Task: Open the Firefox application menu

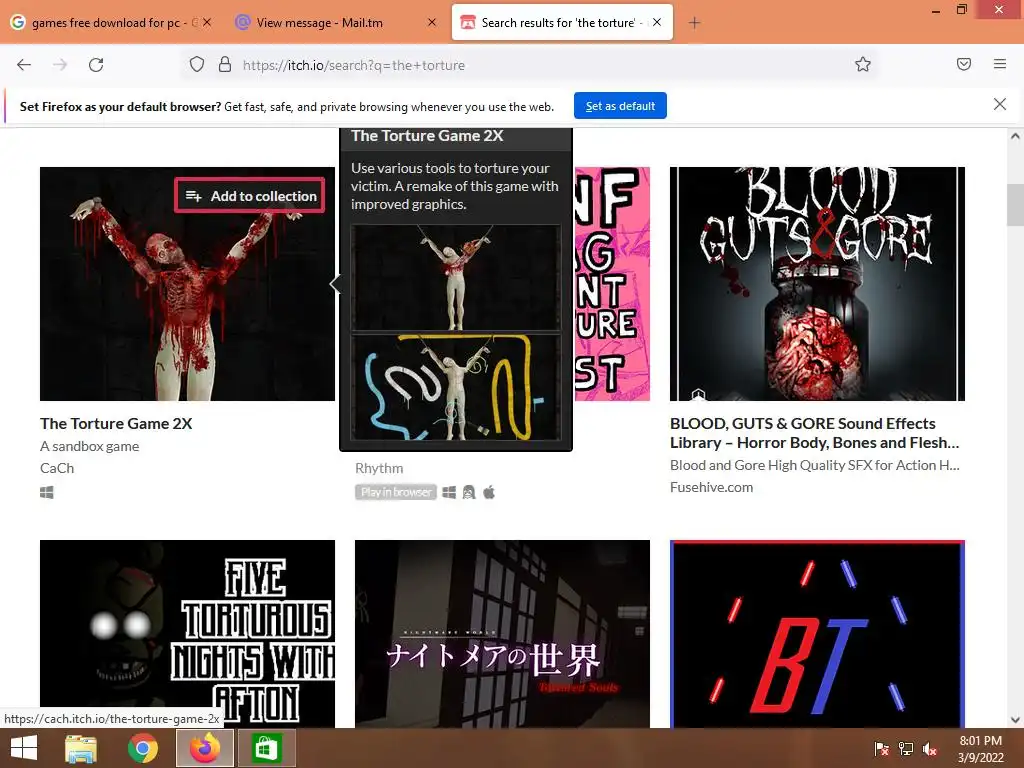Action: coord(1000,64)
